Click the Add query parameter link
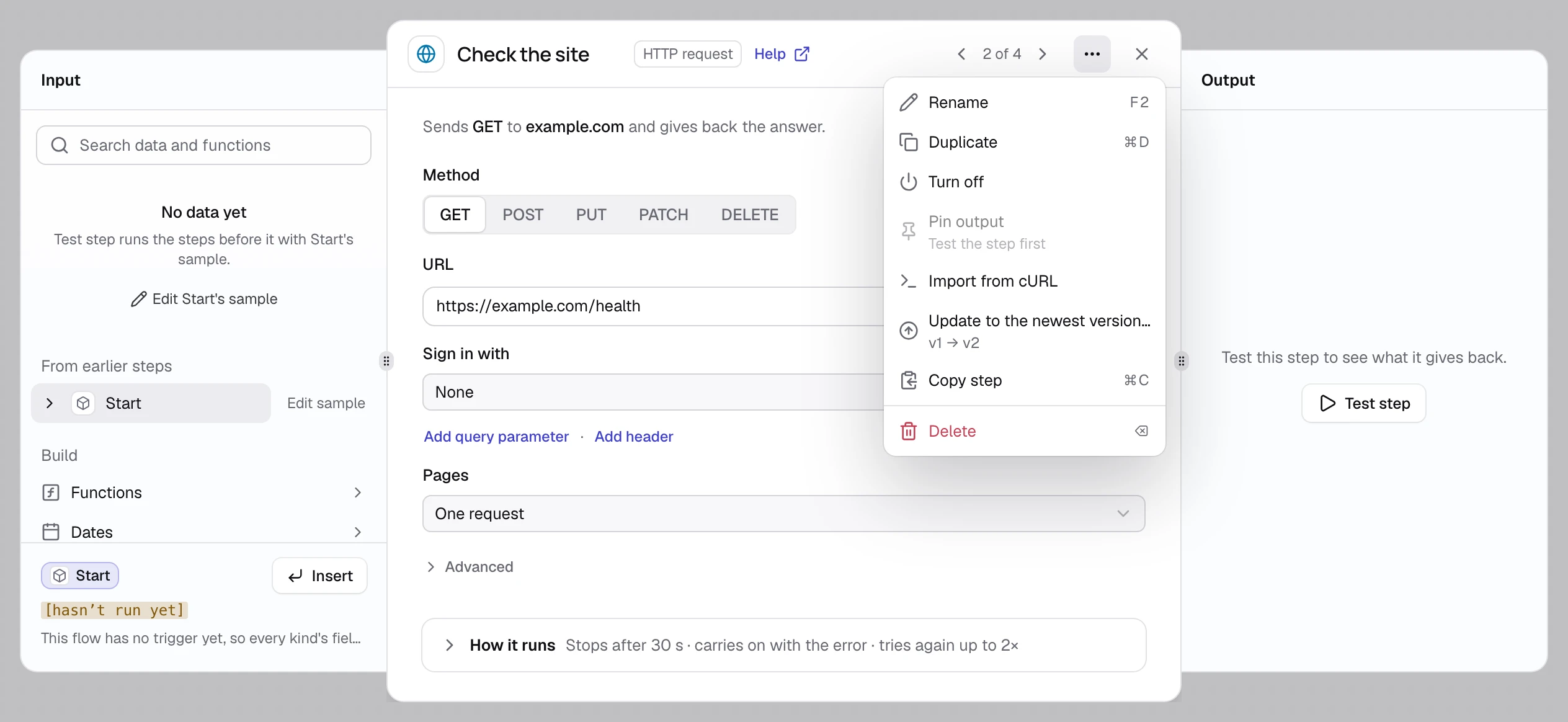 point(496,437)
